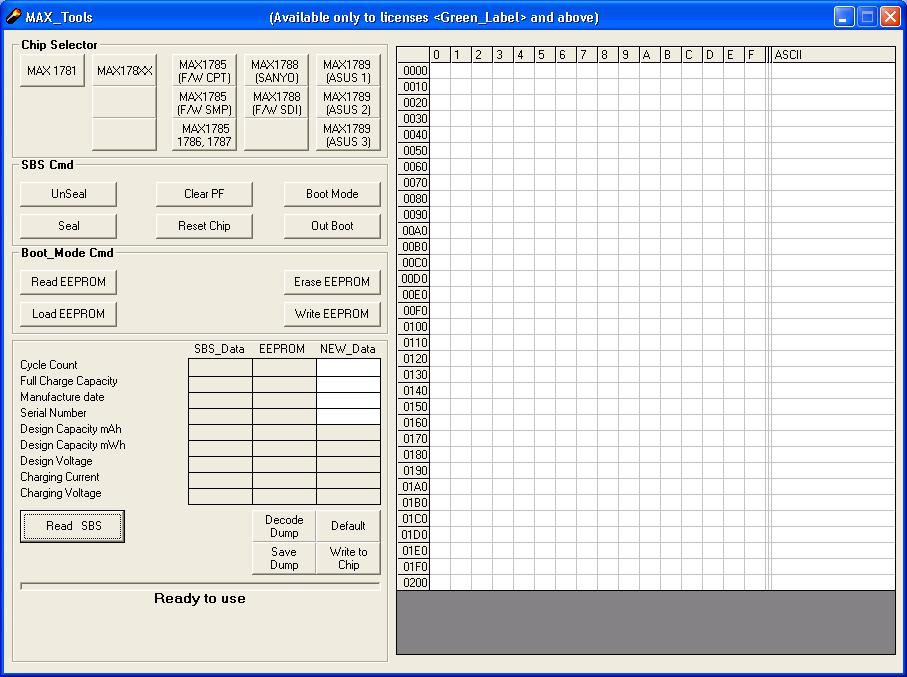Enter Boot Mode via its button
This screenshot has width=907, height=677.
332,194
